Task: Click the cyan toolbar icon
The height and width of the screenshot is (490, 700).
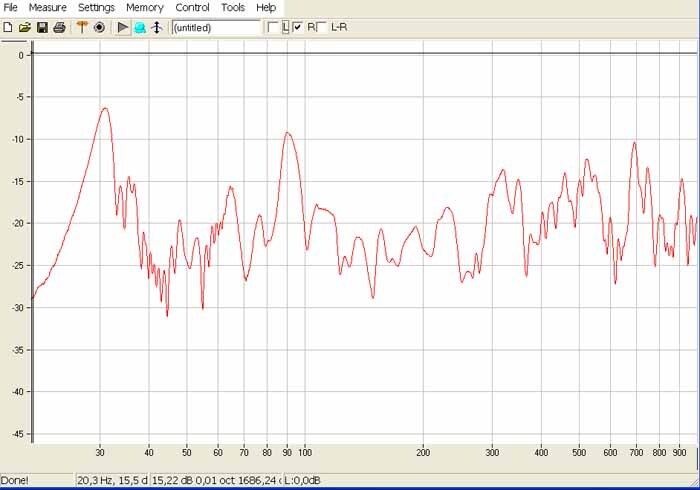Action: (x=140, y=27)
